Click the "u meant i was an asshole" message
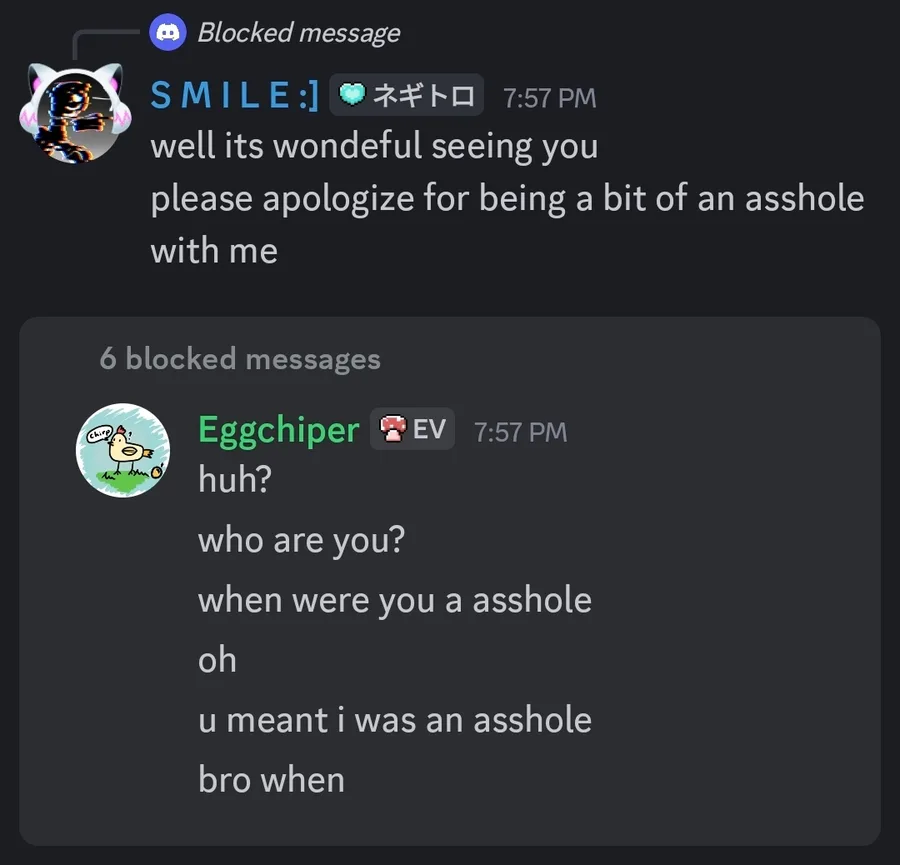Image resolution: width=900 pixels, height=865 pixels. tap(394, 720)
